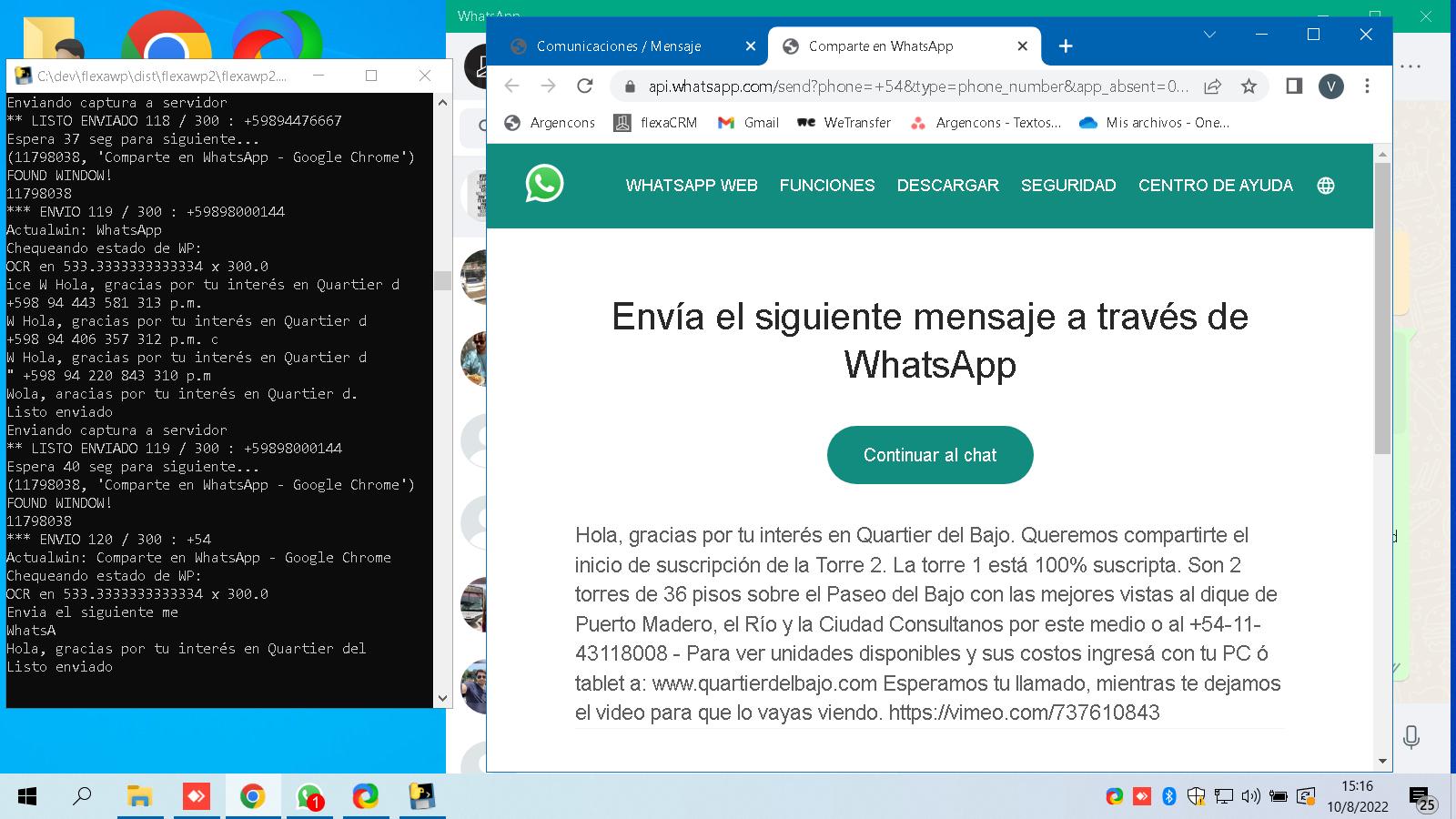Switch to Chrome on the taskbar
This screenshot has width=1456, height=819.
pos(252,797)
